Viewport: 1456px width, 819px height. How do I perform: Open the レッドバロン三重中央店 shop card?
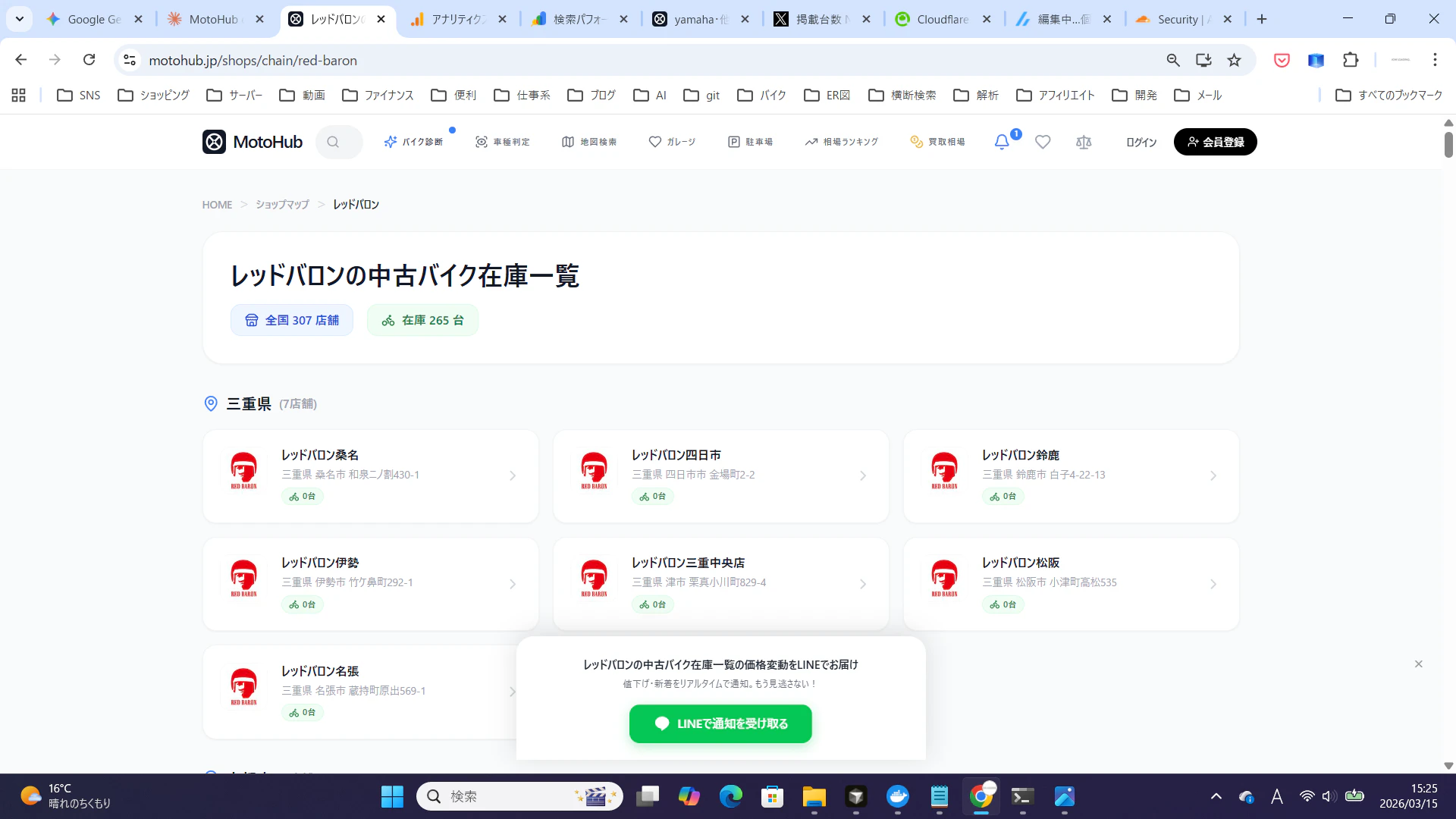pyautogui.click(x=721, y=584)
